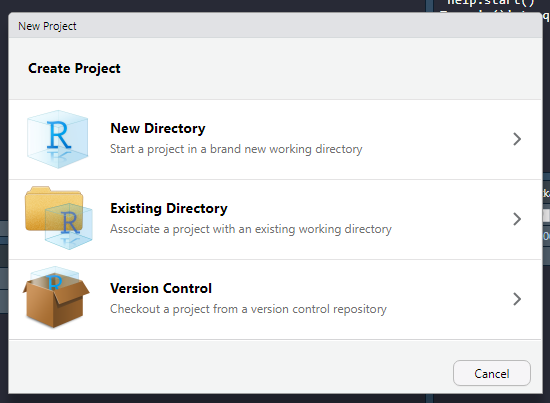The image size is (550, 403).
Task: Open the Existing Directory chevron arrow
Action: click(517, 219)
